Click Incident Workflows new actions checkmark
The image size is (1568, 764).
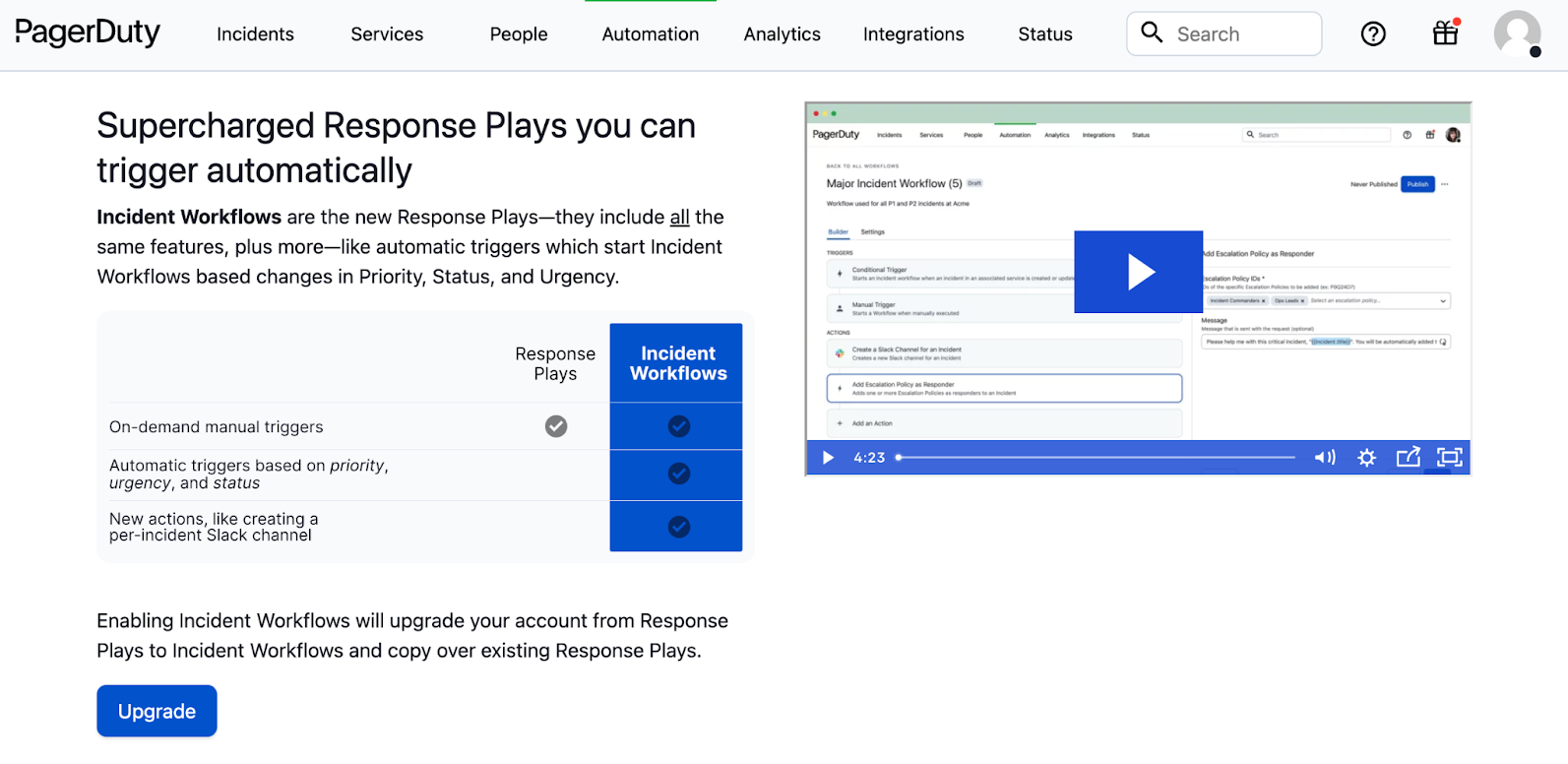(x=678, y=527)
